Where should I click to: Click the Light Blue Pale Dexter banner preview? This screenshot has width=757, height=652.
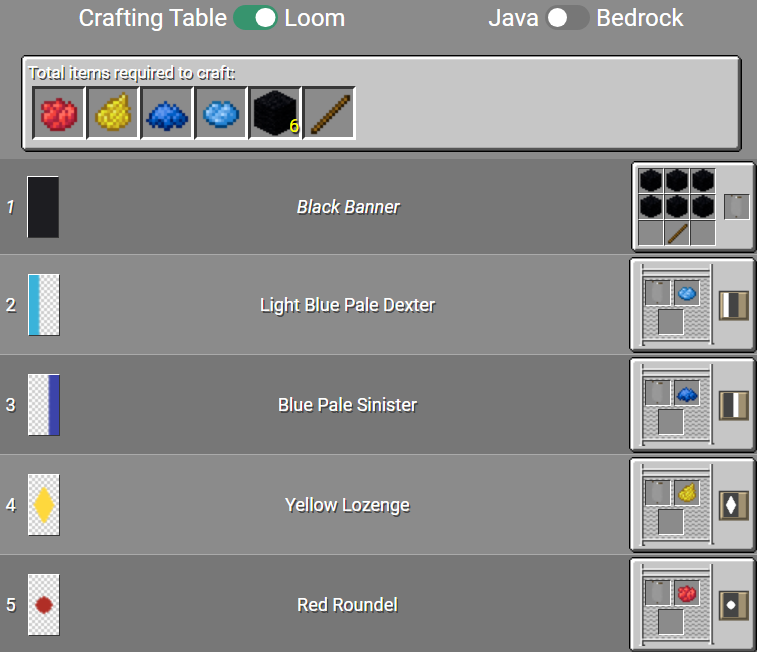coord(43,305)
